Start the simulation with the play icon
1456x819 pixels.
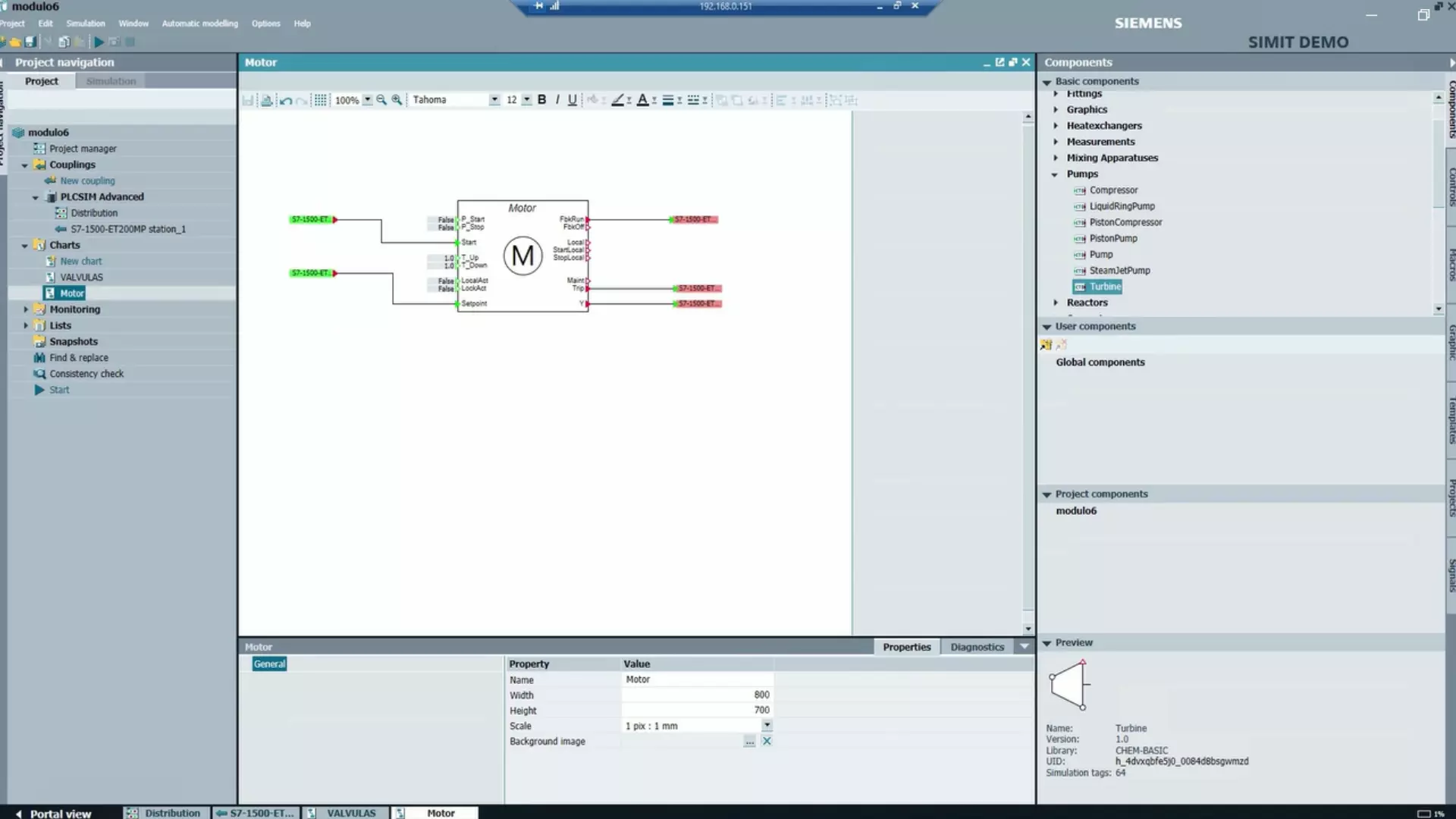[x=99, y=42]
